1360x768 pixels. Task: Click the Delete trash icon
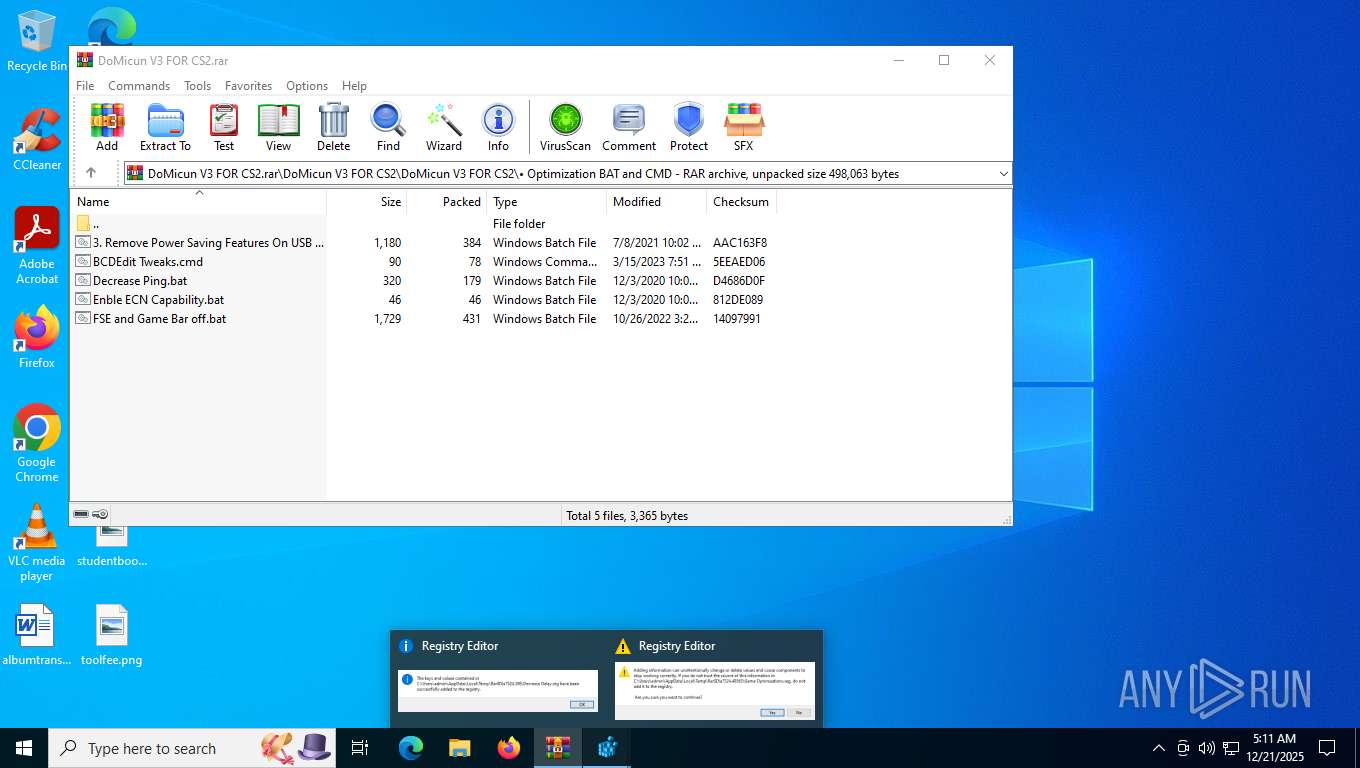click(x=333, y=127)
